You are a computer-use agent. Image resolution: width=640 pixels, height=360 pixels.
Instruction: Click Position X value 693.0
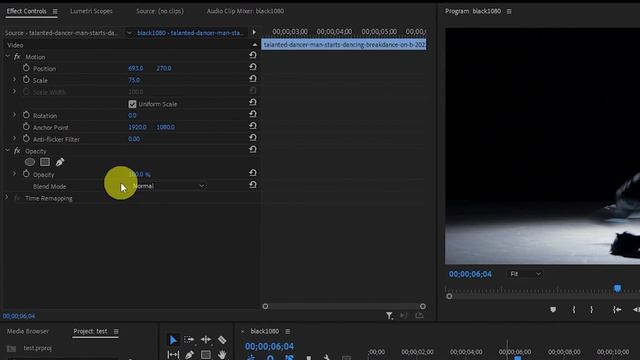pos(136,68)
